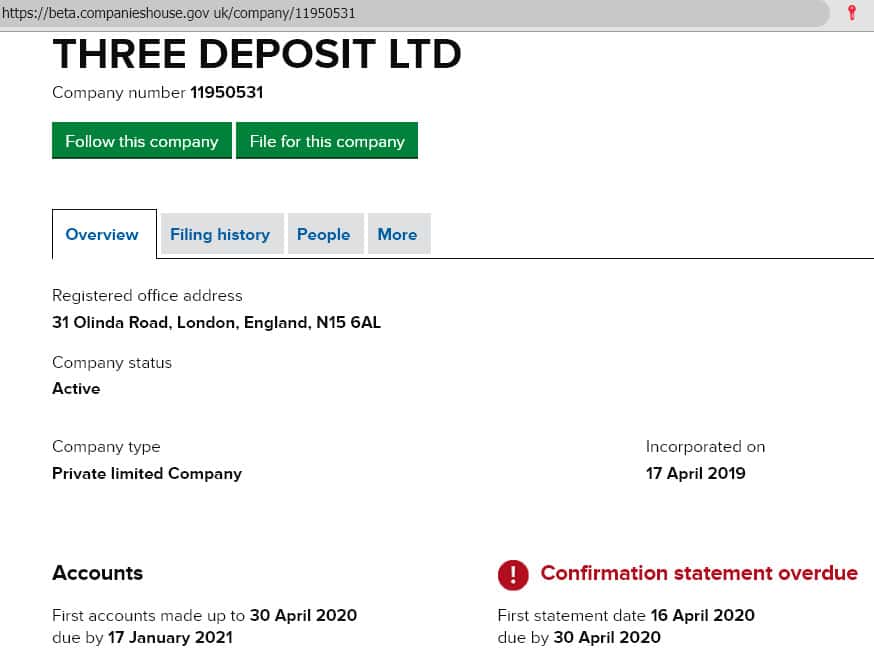Screen dimensions: 874x661
Task: Click the Follow this company button
Action: coord(141,141)
